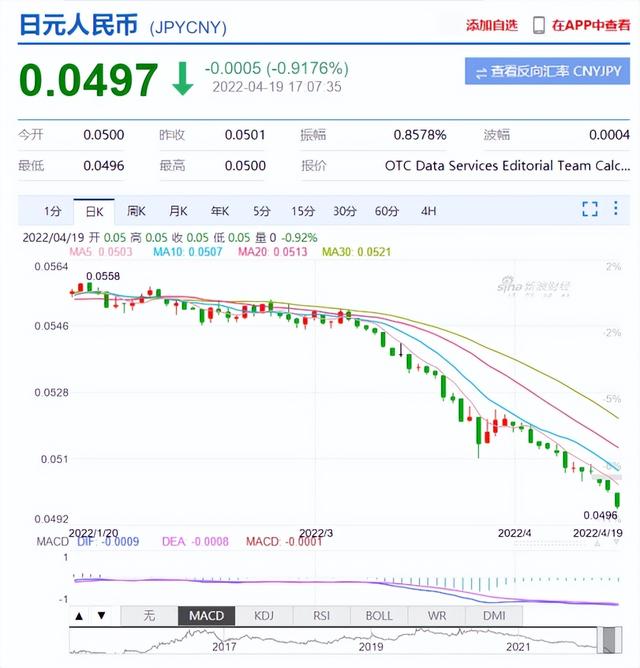Enable the RSI indicator

322,616
